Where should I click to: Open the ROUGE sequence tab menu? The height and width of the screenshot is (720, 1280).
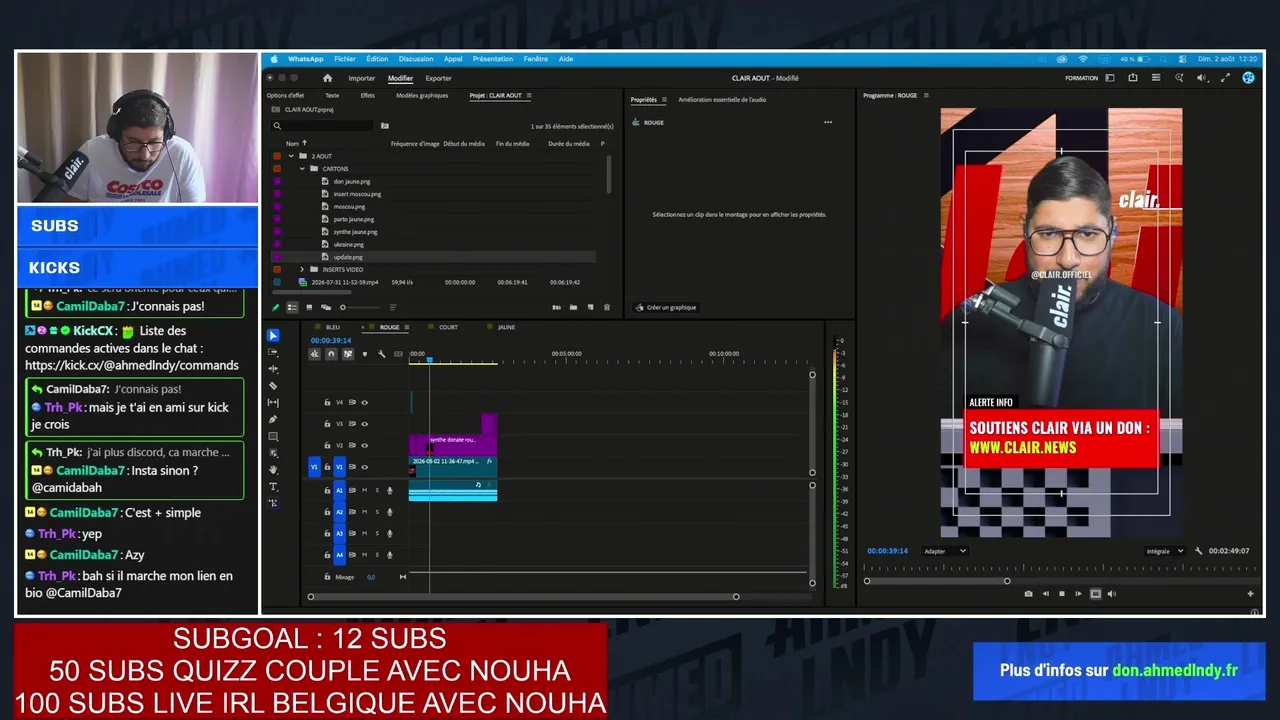click(x=406, y=327)
